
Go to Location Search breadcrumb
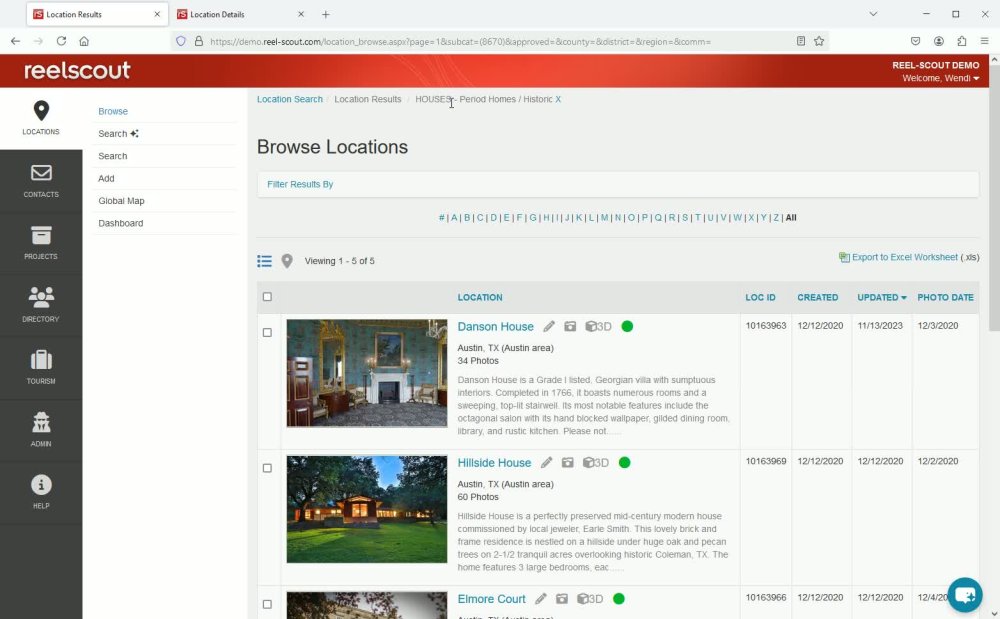[290, 99]
